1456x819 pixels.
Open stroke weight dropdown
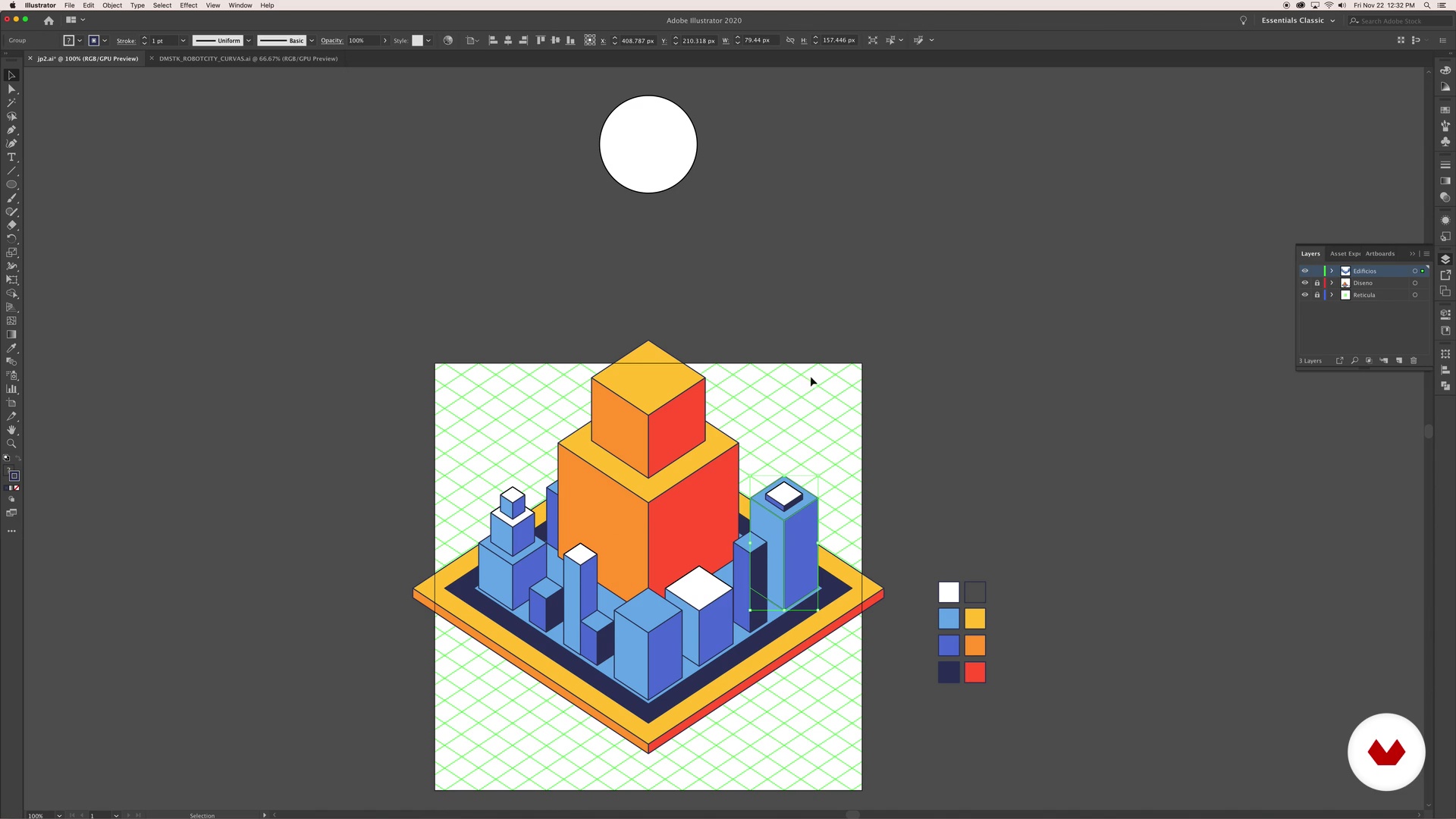[183, 40]
